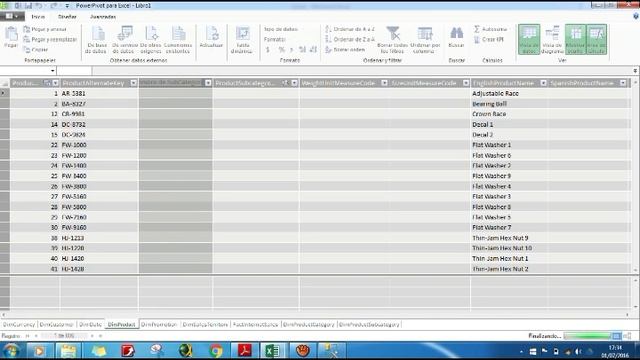Switch to the DimDate sheet tab
The width and height of the screenshot is (640, 360).
[x=90, y=324]
